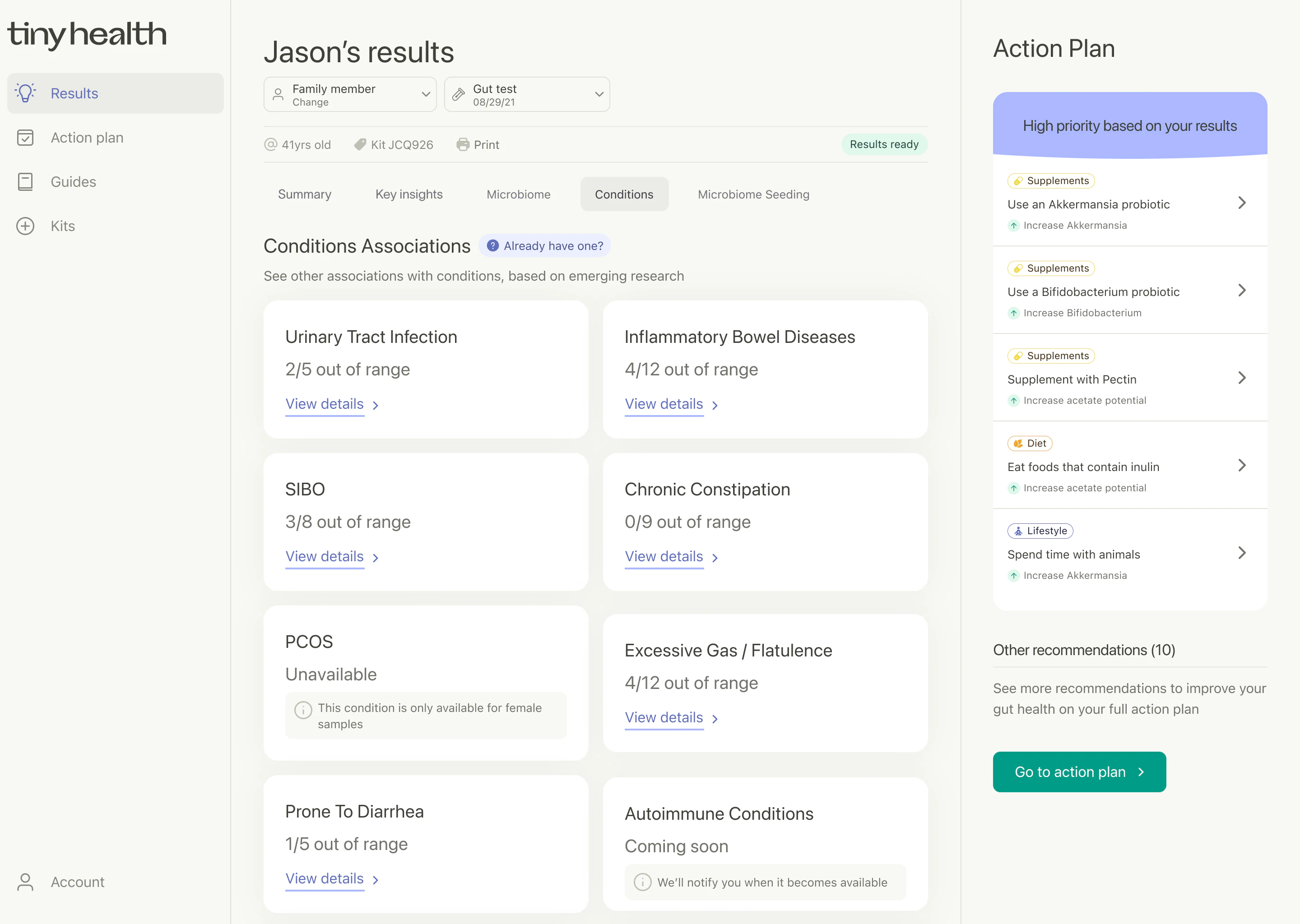This screenshot has width=1300, height=924.
Task: Click the up-arrow beside Spend time with animals goal
Action: 1014,576
